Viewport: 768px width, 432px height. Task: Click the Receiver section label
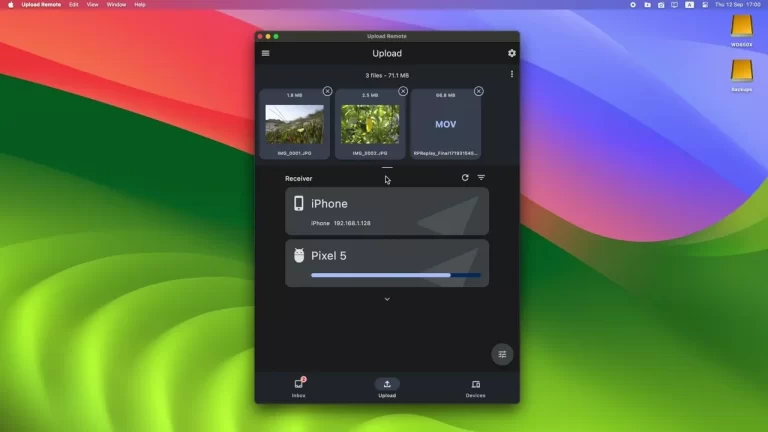(x=298, y=178)
